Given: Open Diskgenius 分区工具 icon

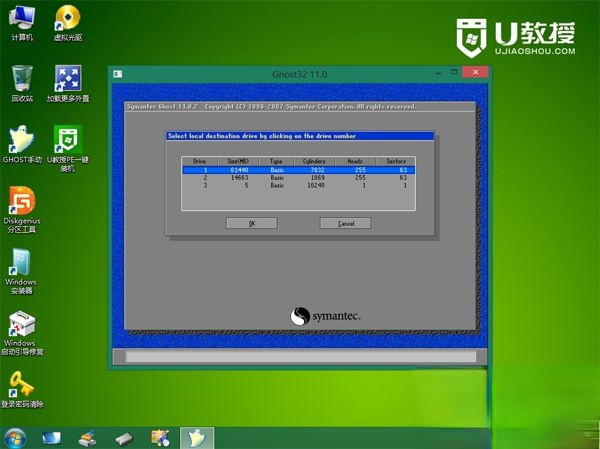Looking at the screenshot, I should 22,210.
